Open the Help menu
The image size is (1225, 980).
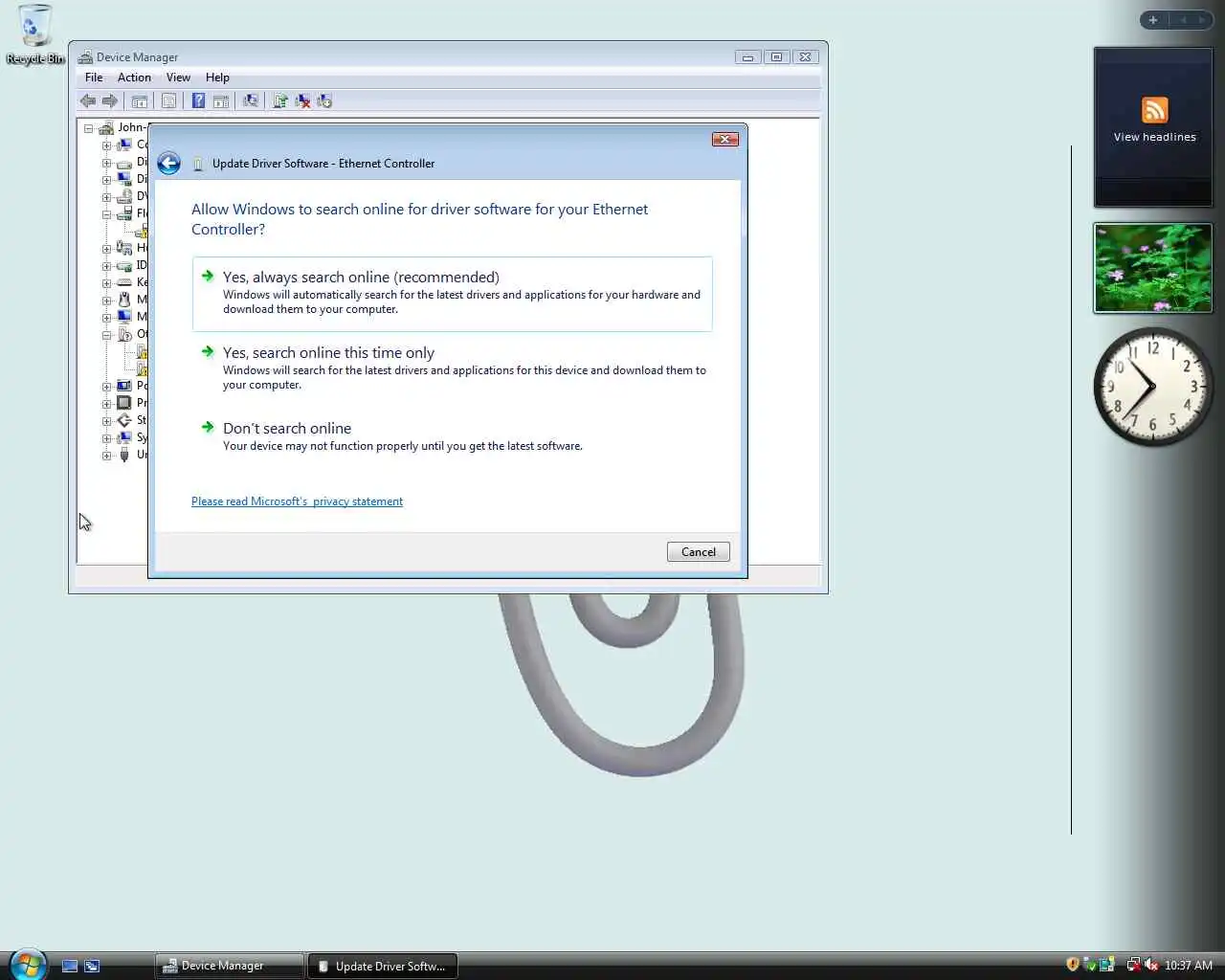point(217,78)
